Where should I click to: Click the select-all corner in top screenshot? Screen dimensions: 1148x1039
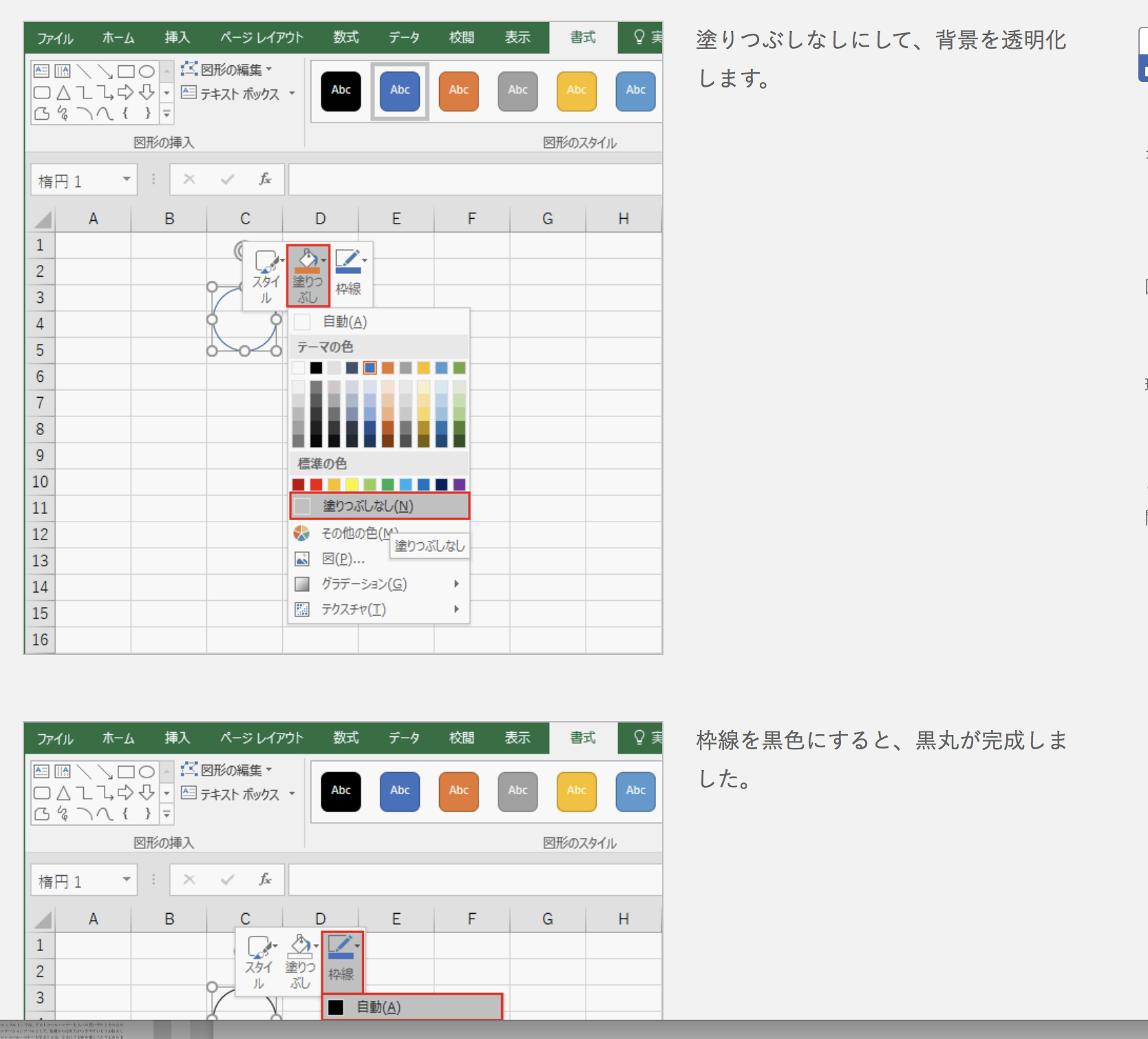point(42,219)
